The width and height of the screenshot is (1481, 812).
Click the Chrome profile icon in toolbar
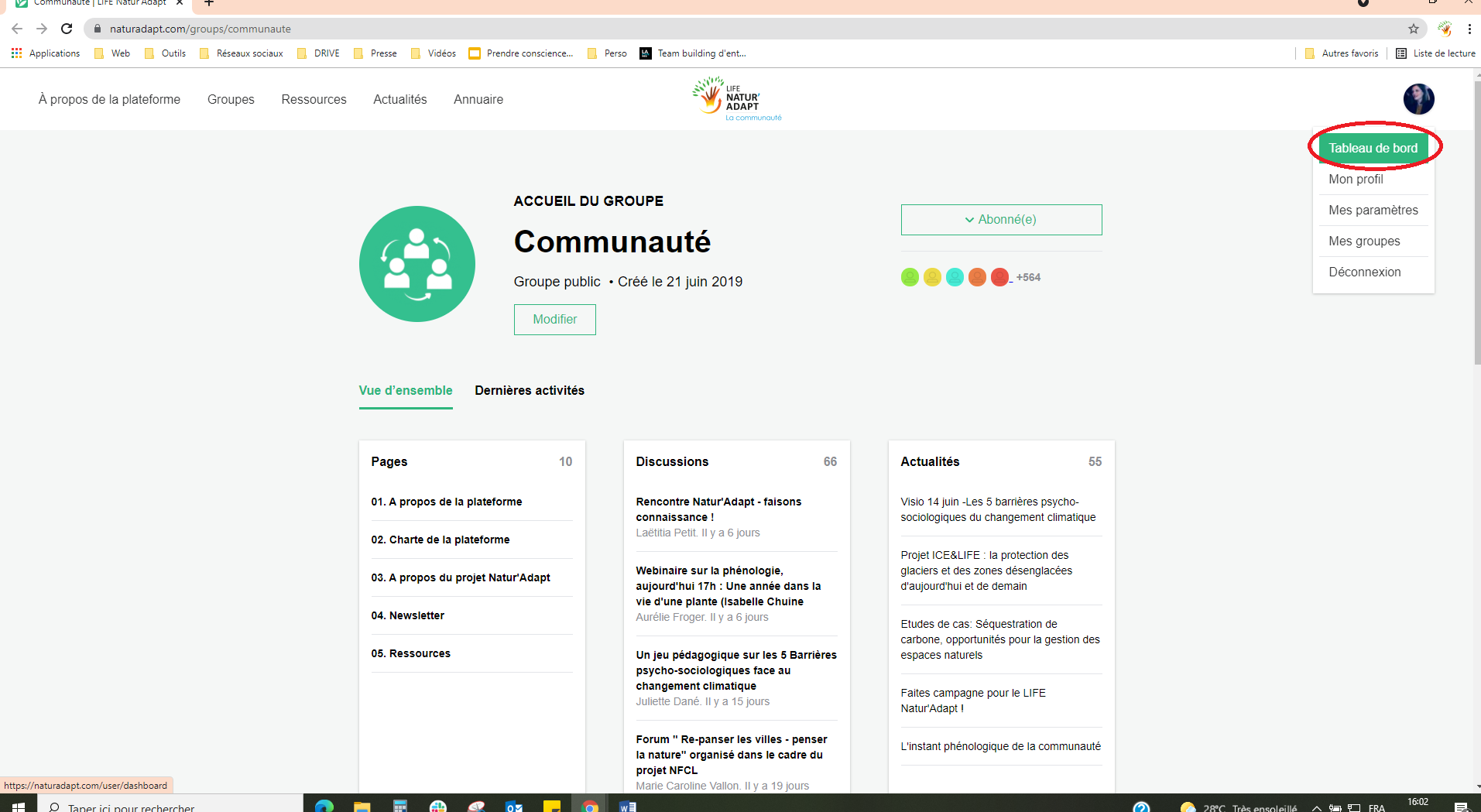click(x=1444, y=29)
